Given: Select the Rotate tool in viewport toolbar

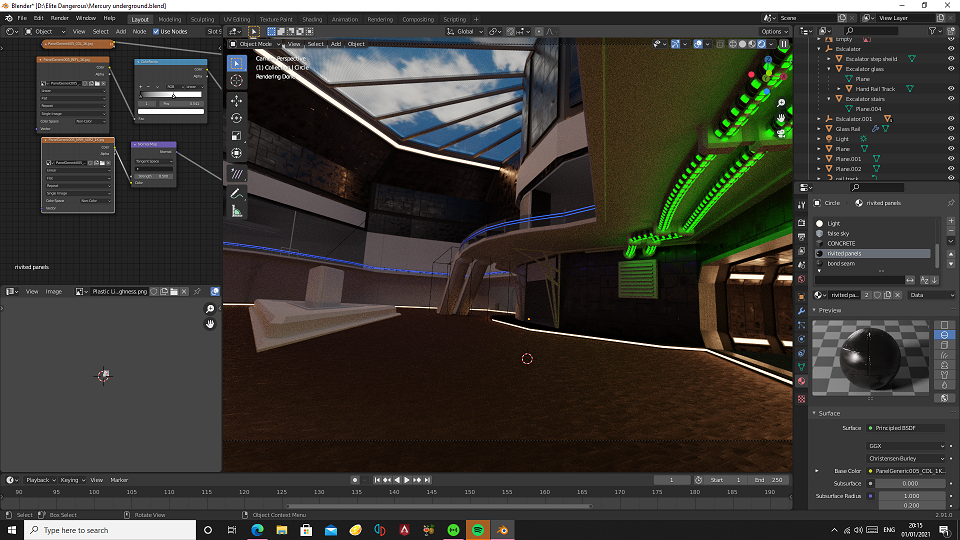Looking at the screenshot, I should pos(236,118).
